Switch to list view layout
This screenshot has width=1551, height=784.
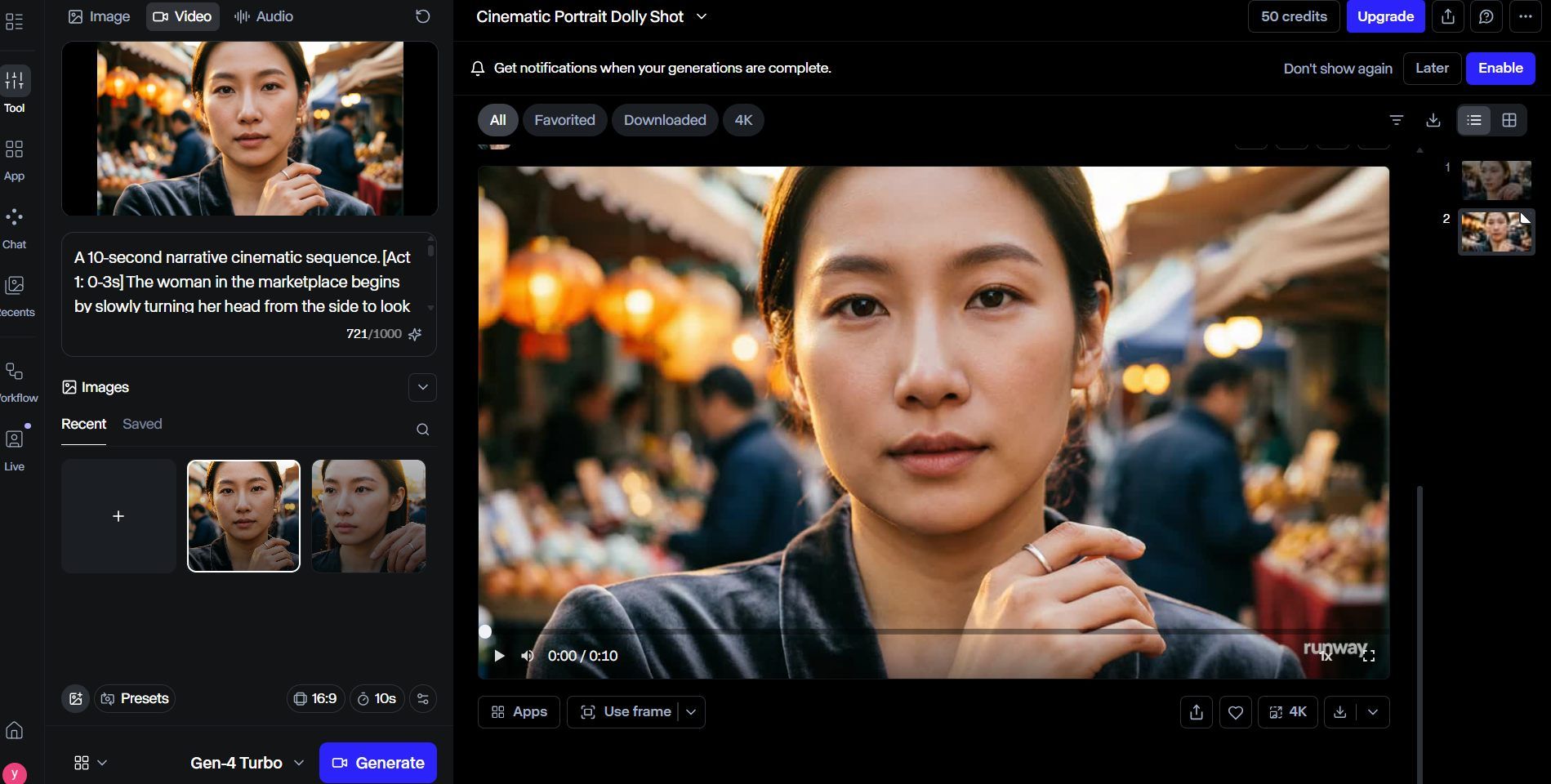coord(1473,120)
